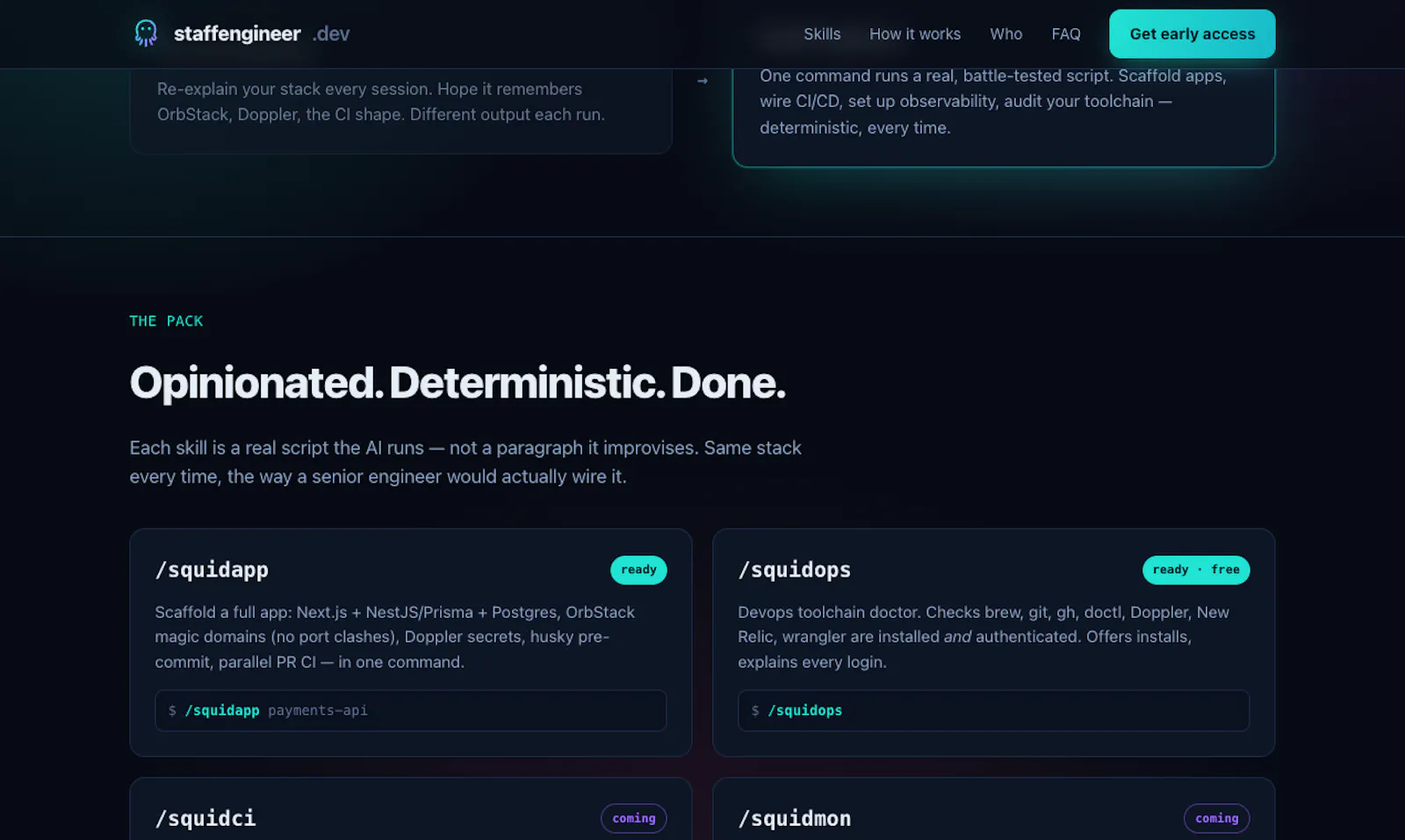Click the coming badge on /squidmon
1405x840 pixels.
click(x=1217, y=818)
